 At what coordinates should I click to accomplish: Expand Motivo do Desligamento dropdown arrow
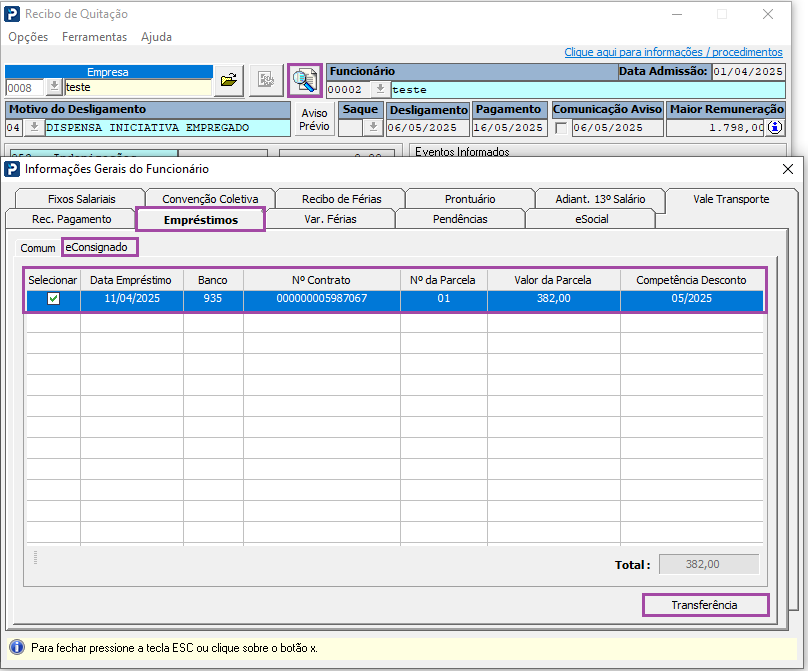point(34,127)
